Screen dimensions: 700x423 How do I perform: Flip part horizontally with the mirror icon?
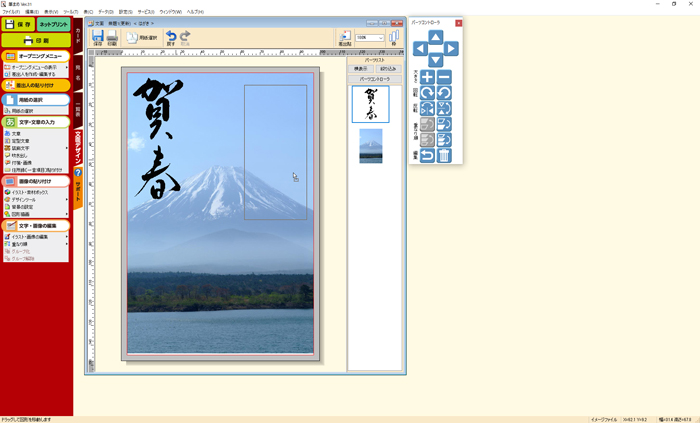(427, 108)
